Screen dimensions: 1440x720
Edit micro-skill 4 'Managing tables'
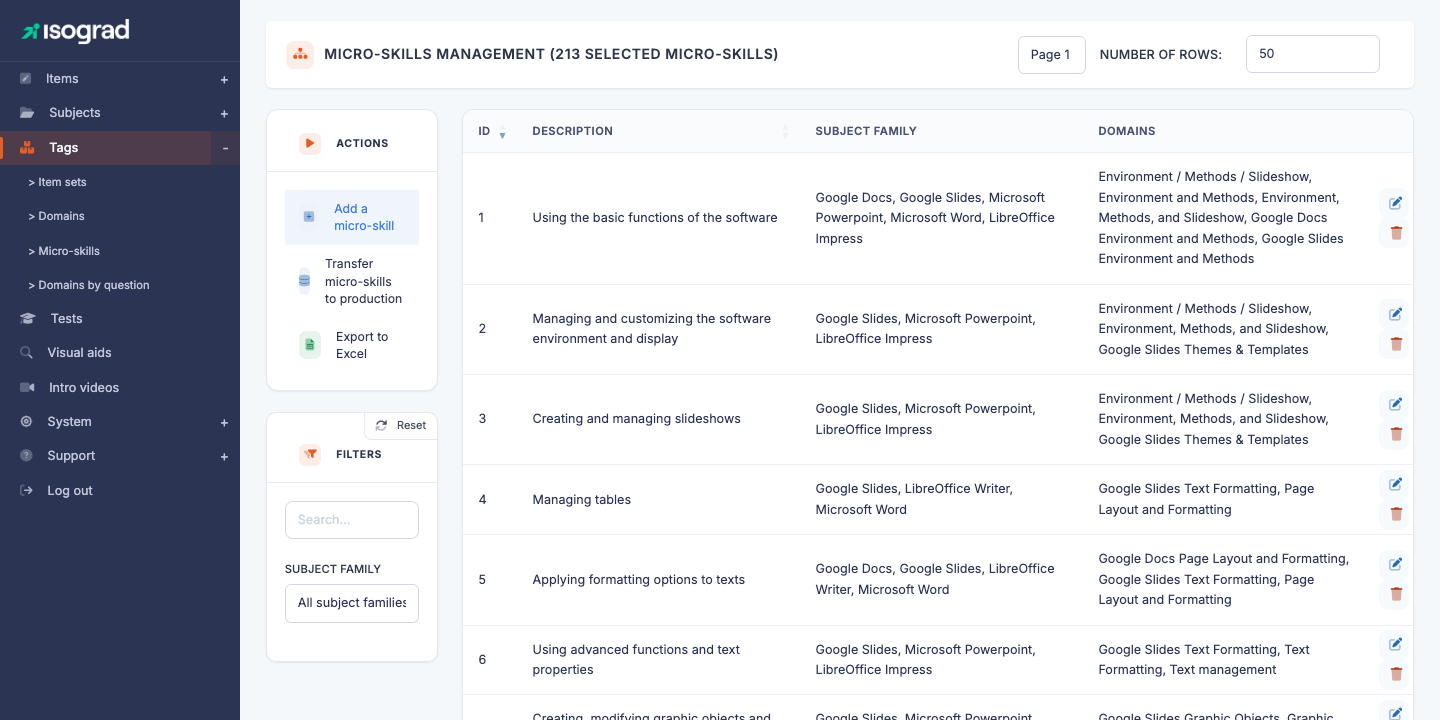(x=1396, y=484)
